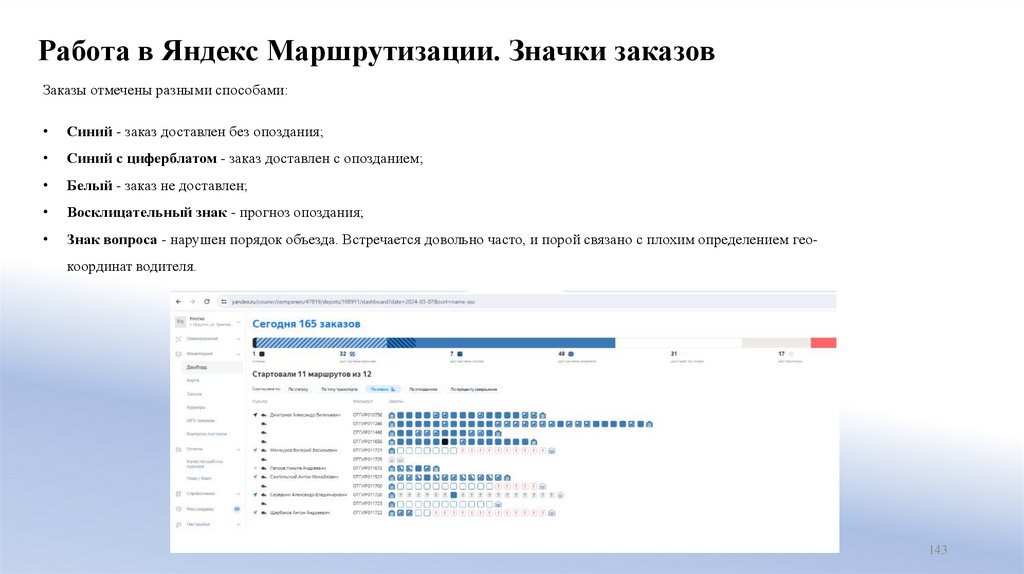Click the Мессенджер unread badge
Screen dimensions: 1024x574
237,509
